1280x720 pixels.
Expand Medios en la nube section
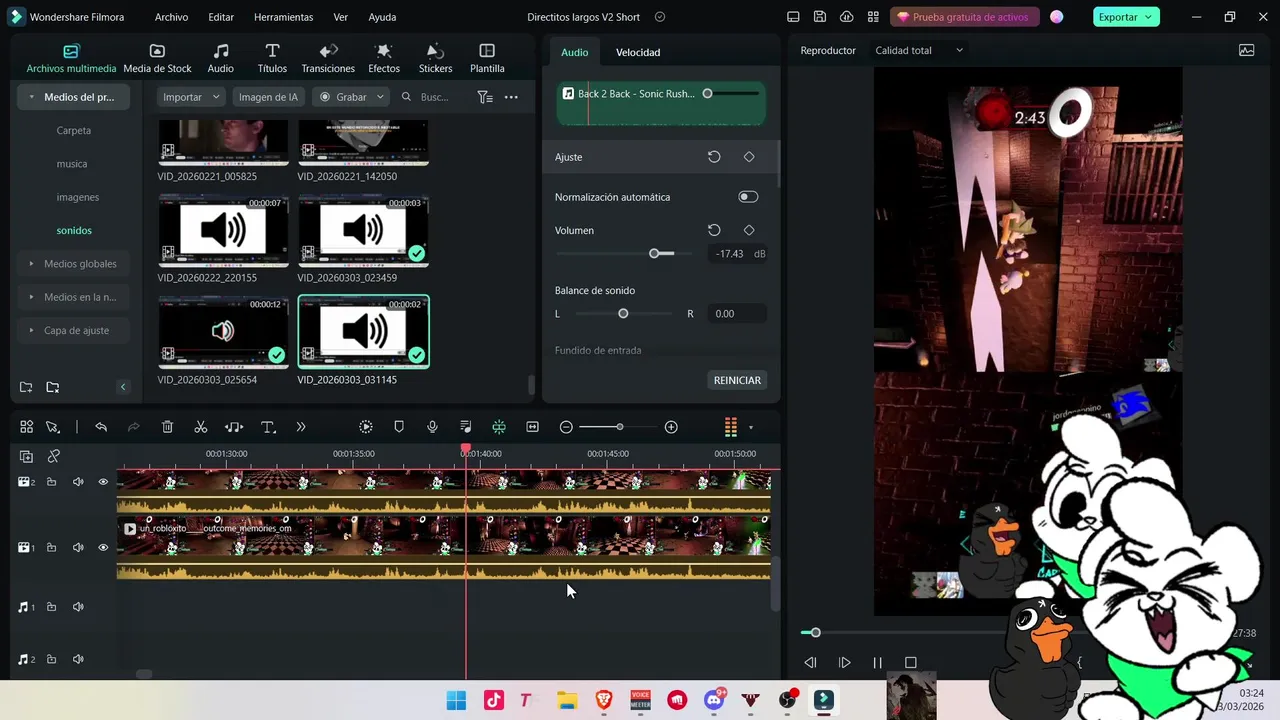coord(32,297)
